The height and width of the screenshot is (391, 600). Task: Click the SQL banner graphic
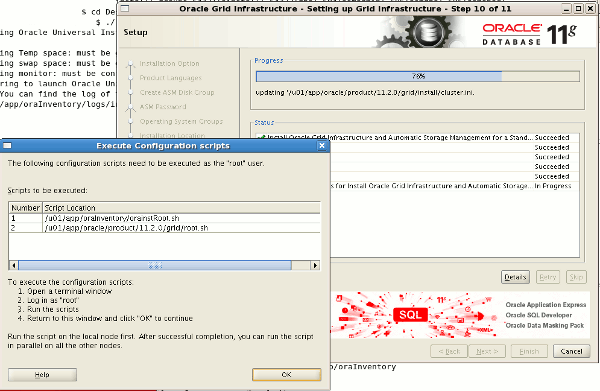pos(410,315)
